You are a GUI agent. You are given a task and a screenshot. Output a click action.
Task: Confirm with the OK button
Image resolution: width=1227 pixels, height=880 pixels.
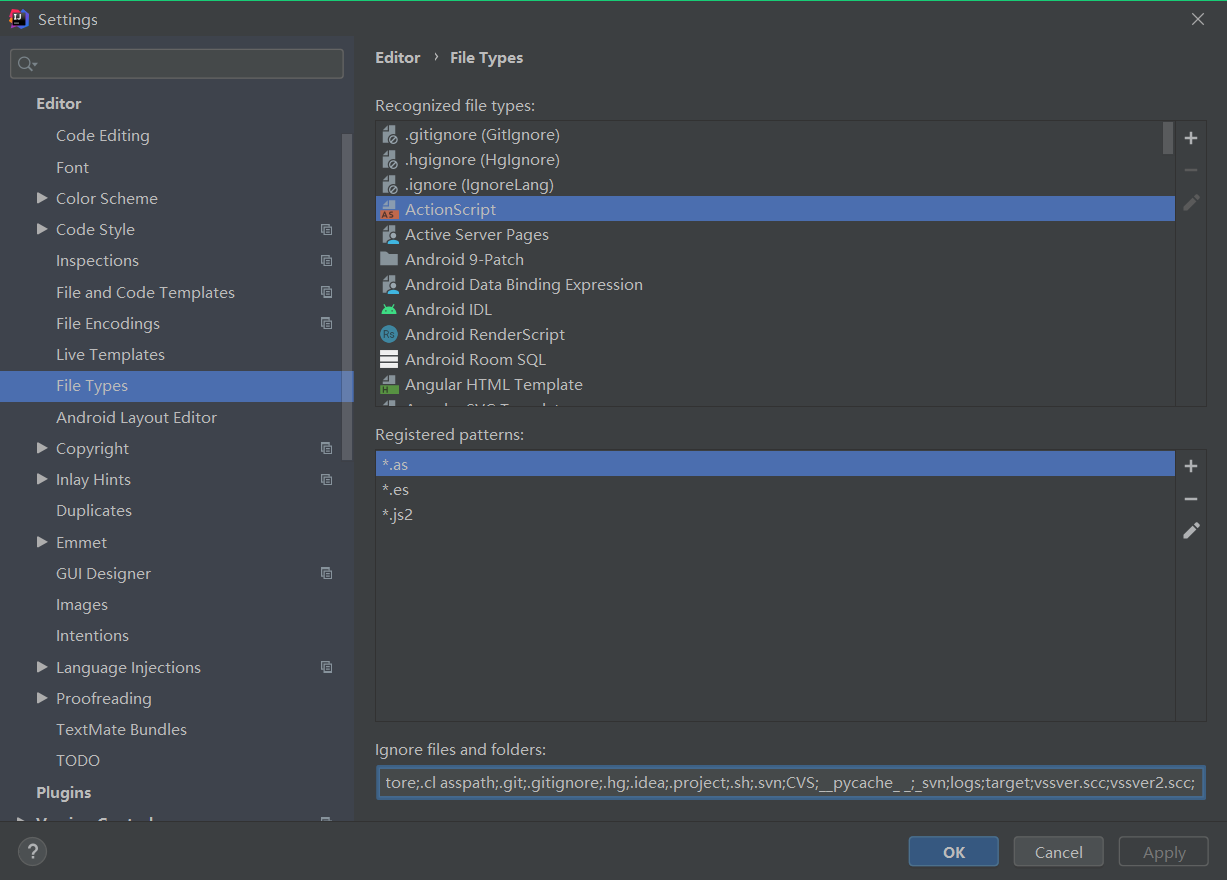click(x=954, y=852)
